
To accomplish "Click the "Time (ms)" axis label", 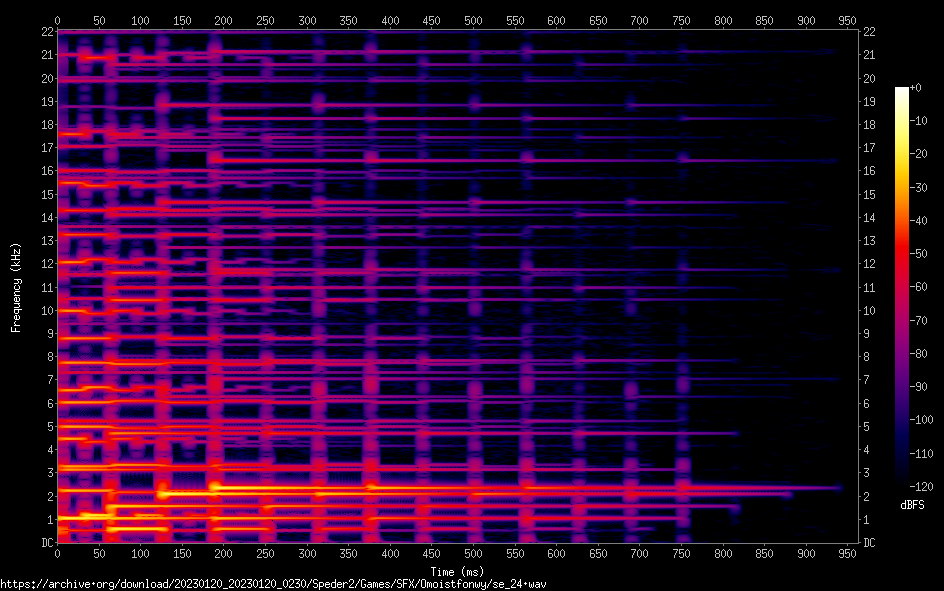I will click(457, 572).
